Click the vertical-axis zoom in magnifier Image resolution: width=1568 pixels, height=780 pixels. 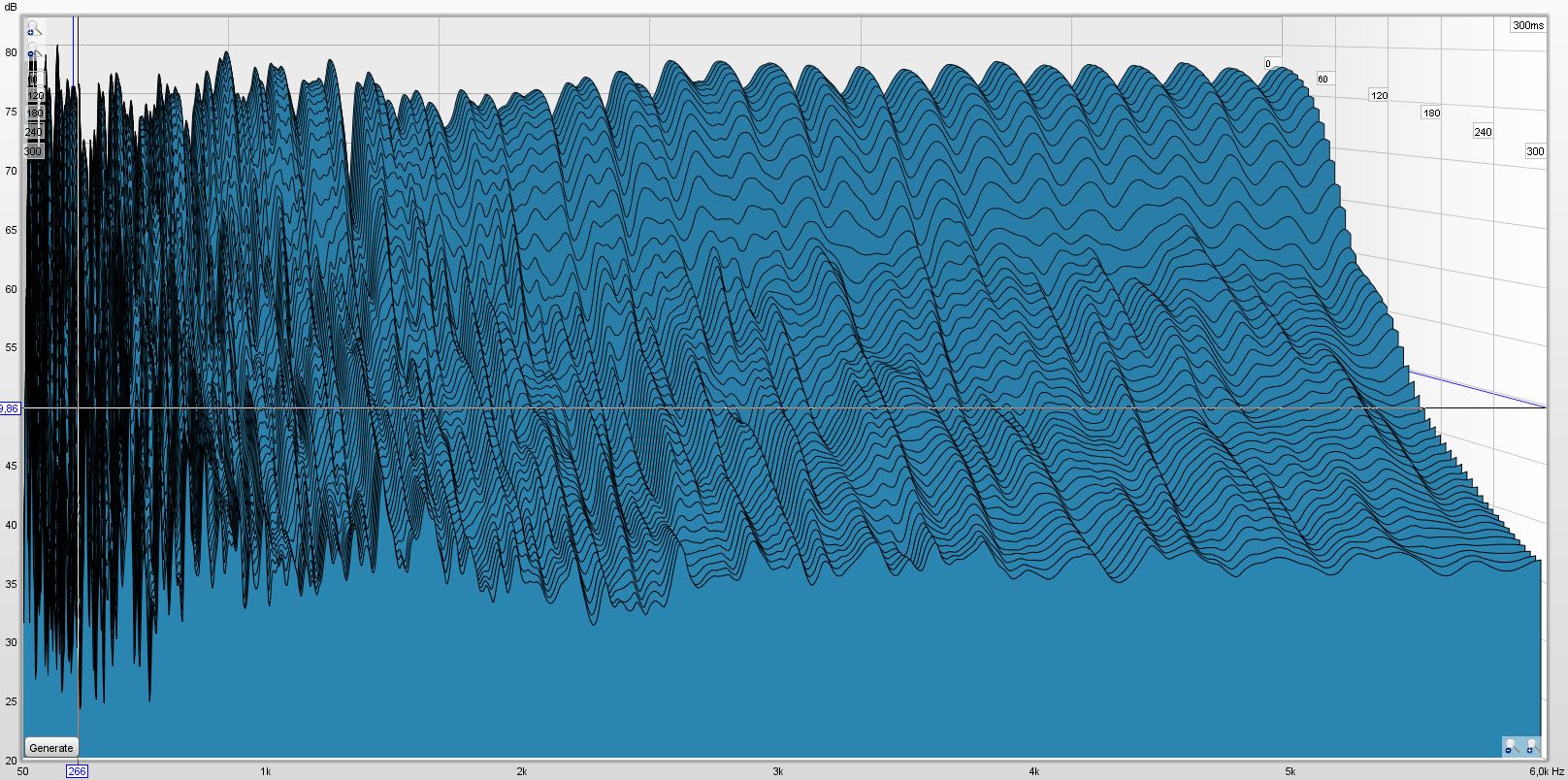33,29
